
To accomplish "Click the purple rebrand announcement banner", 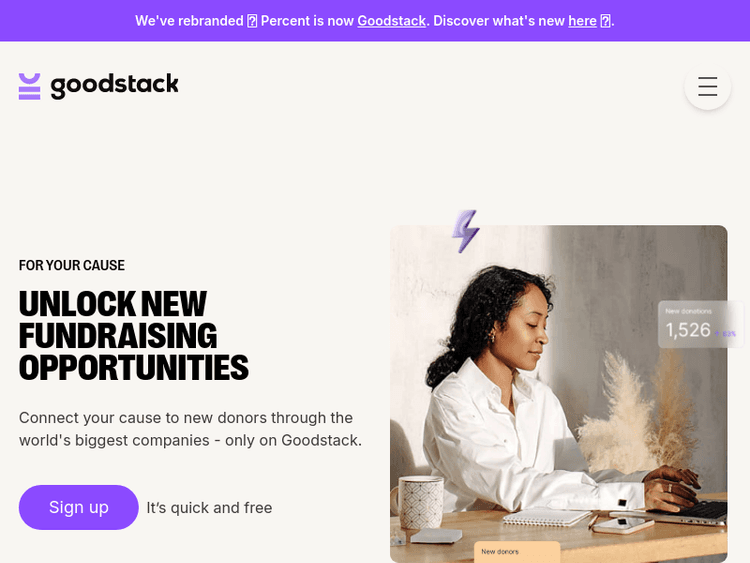I will pos(375,21).
